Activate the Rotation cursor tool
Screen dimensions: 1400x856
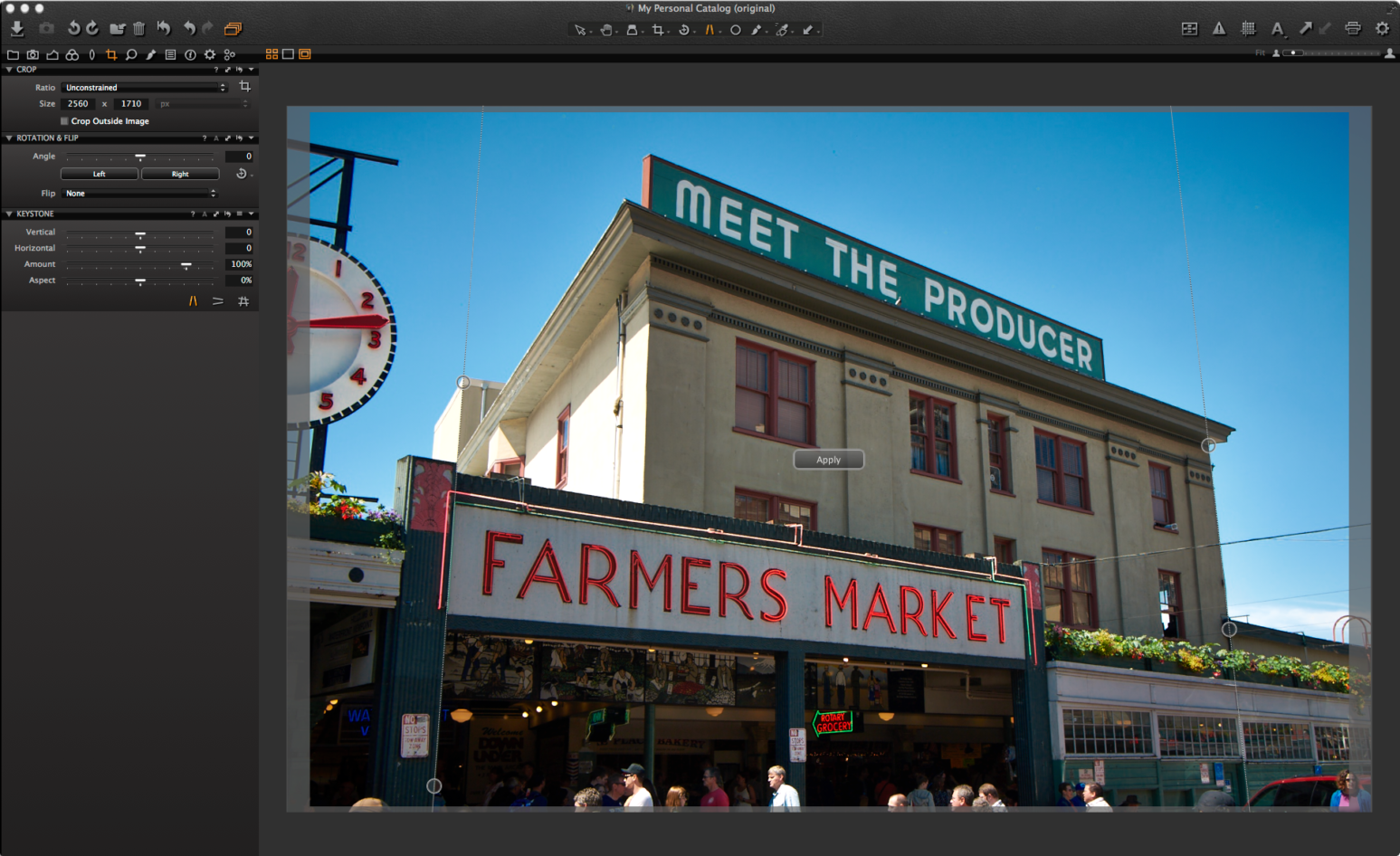click(x=684, y=30)
